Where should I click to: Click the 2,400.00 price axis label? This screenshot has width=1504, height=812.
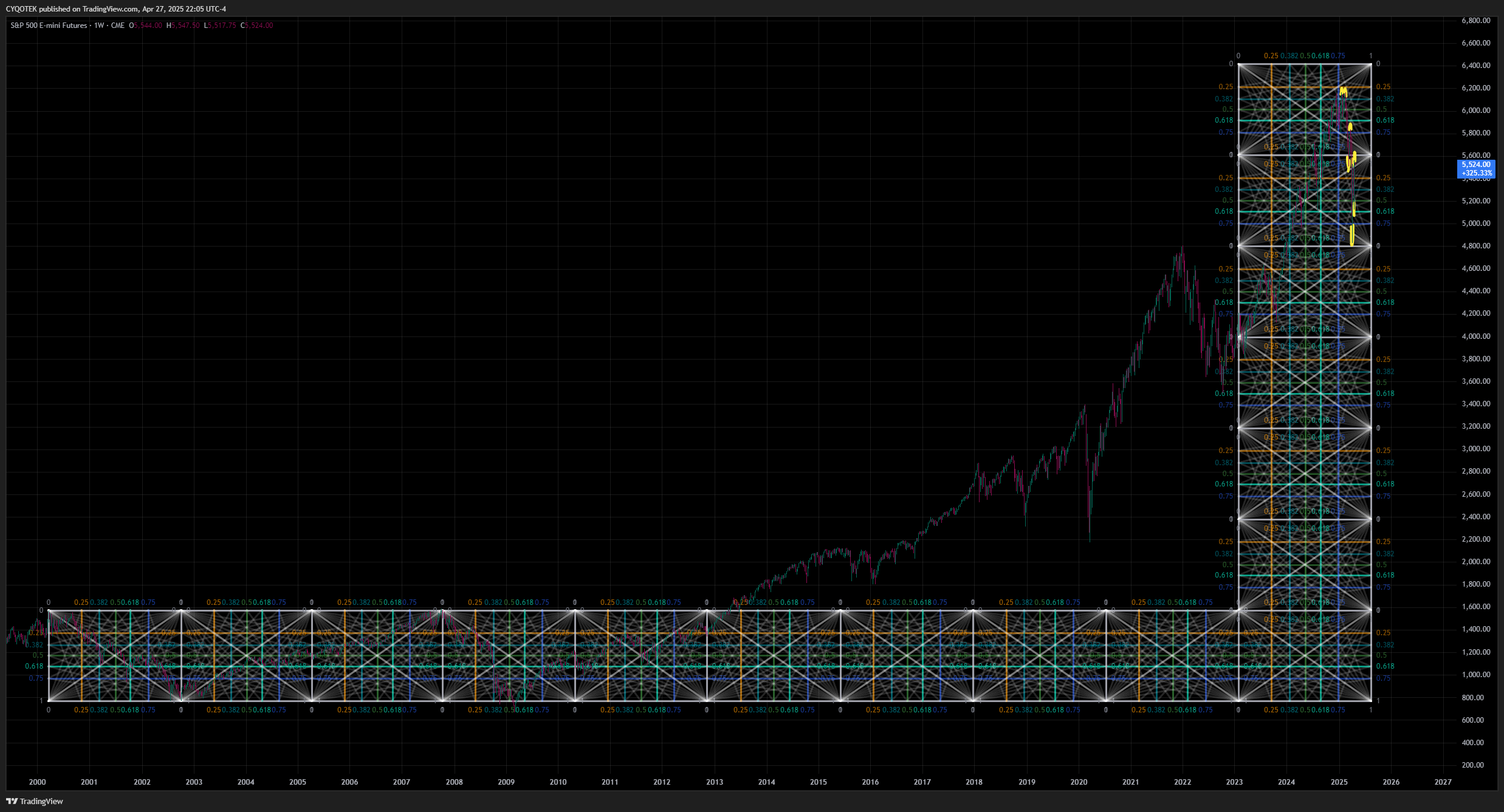click(1476, 517)
